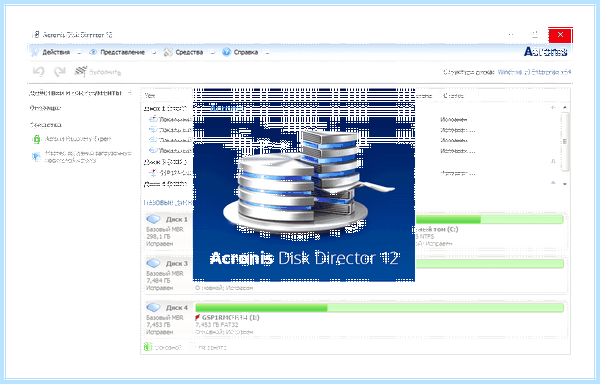Image resolution: width=600 pixels, height=384 pixels.
Task: Open the Действия menu
Action: 56,52
